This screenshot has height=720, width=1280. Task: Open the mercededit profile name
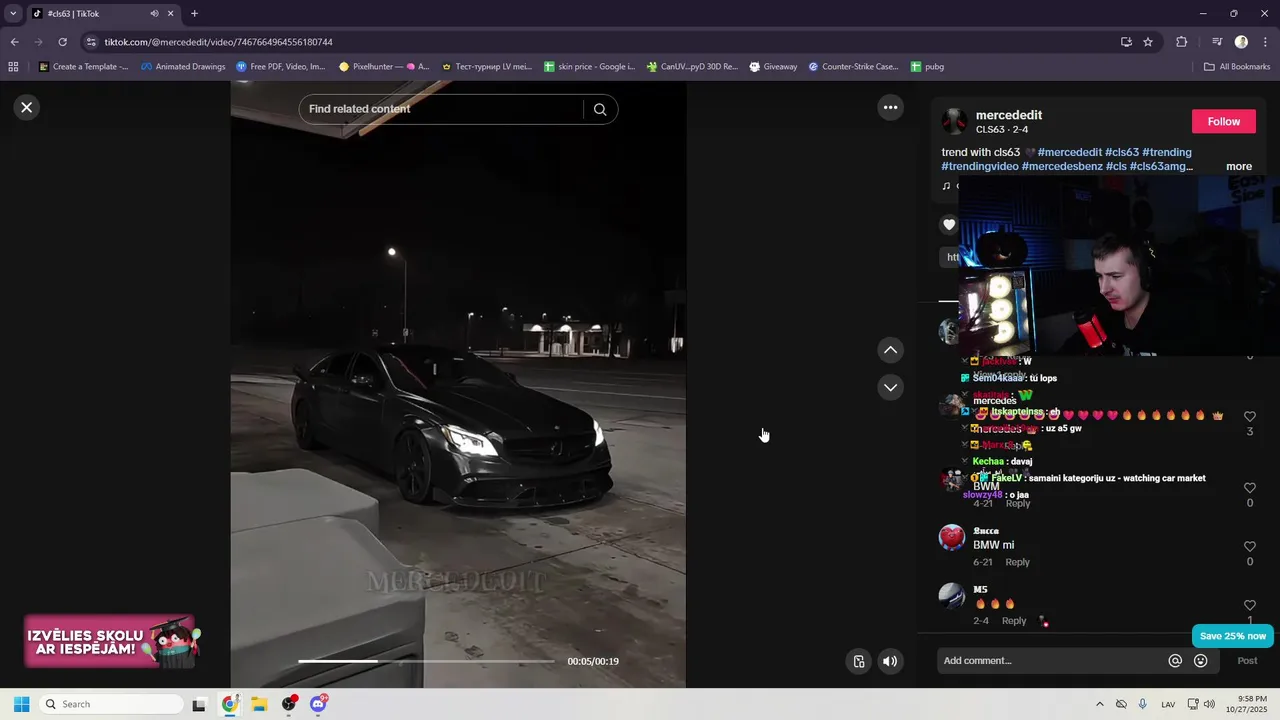pyautogui.click(x=1009, y=115)
